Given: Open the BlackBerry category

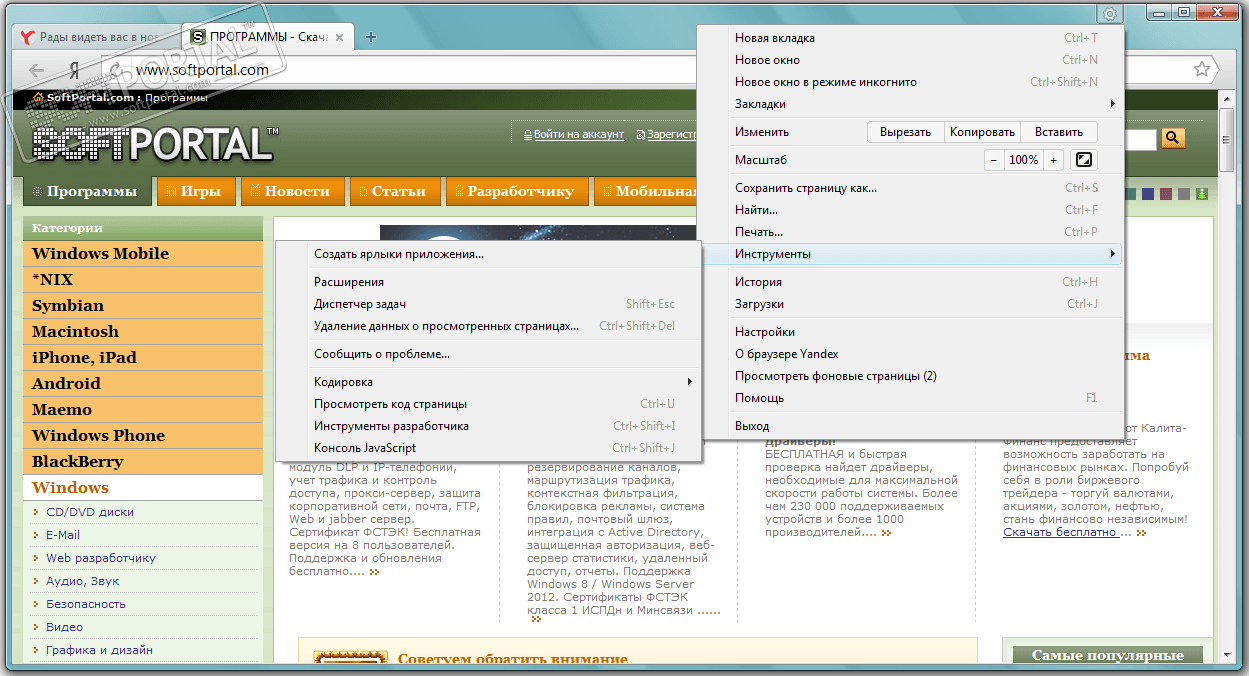Looking at the screenshot, I should (x=142, y=462).
